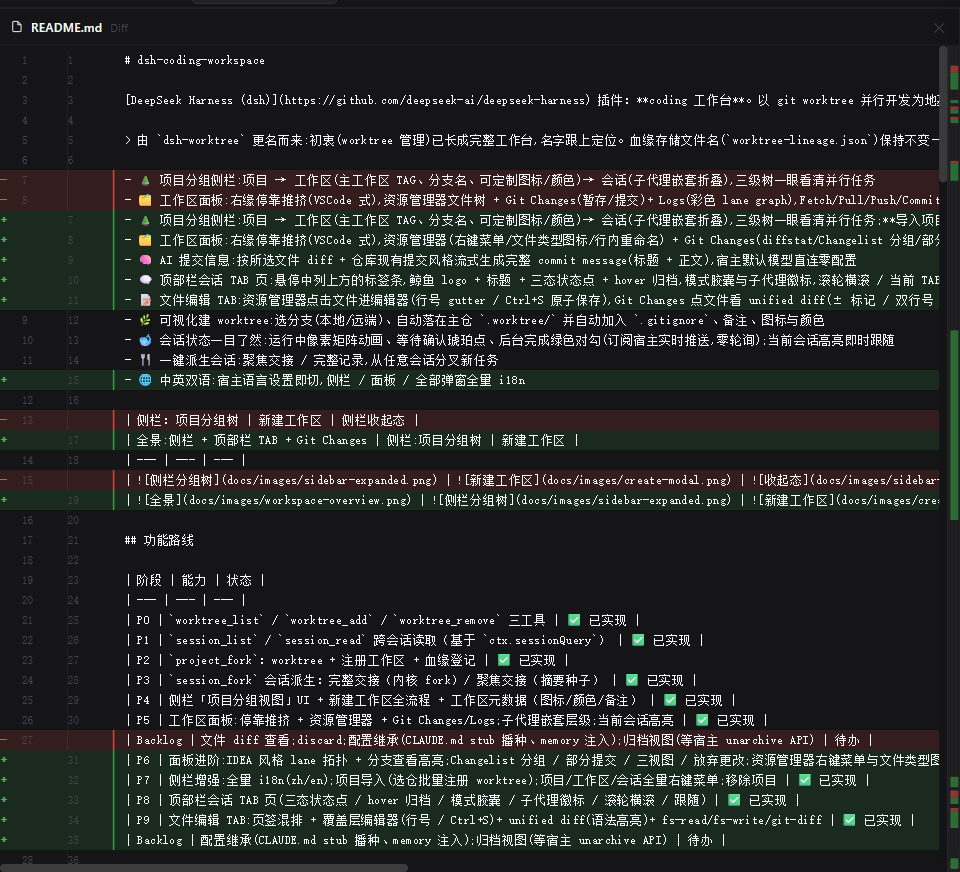The width and height of the screenshot is (960, 872).
Task: Click the removed table header line 侧栏收起态
Action: click(x=272, y=420)
